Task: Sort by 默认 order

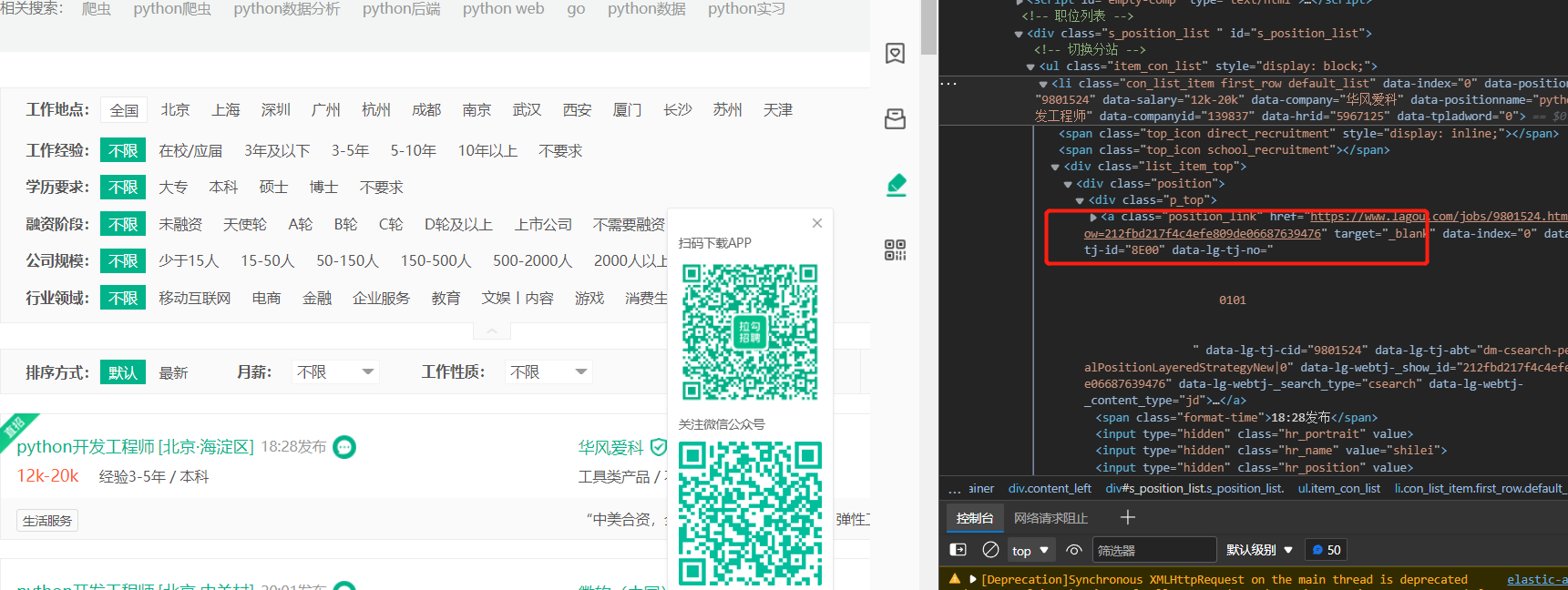Action: click(123, 372)
